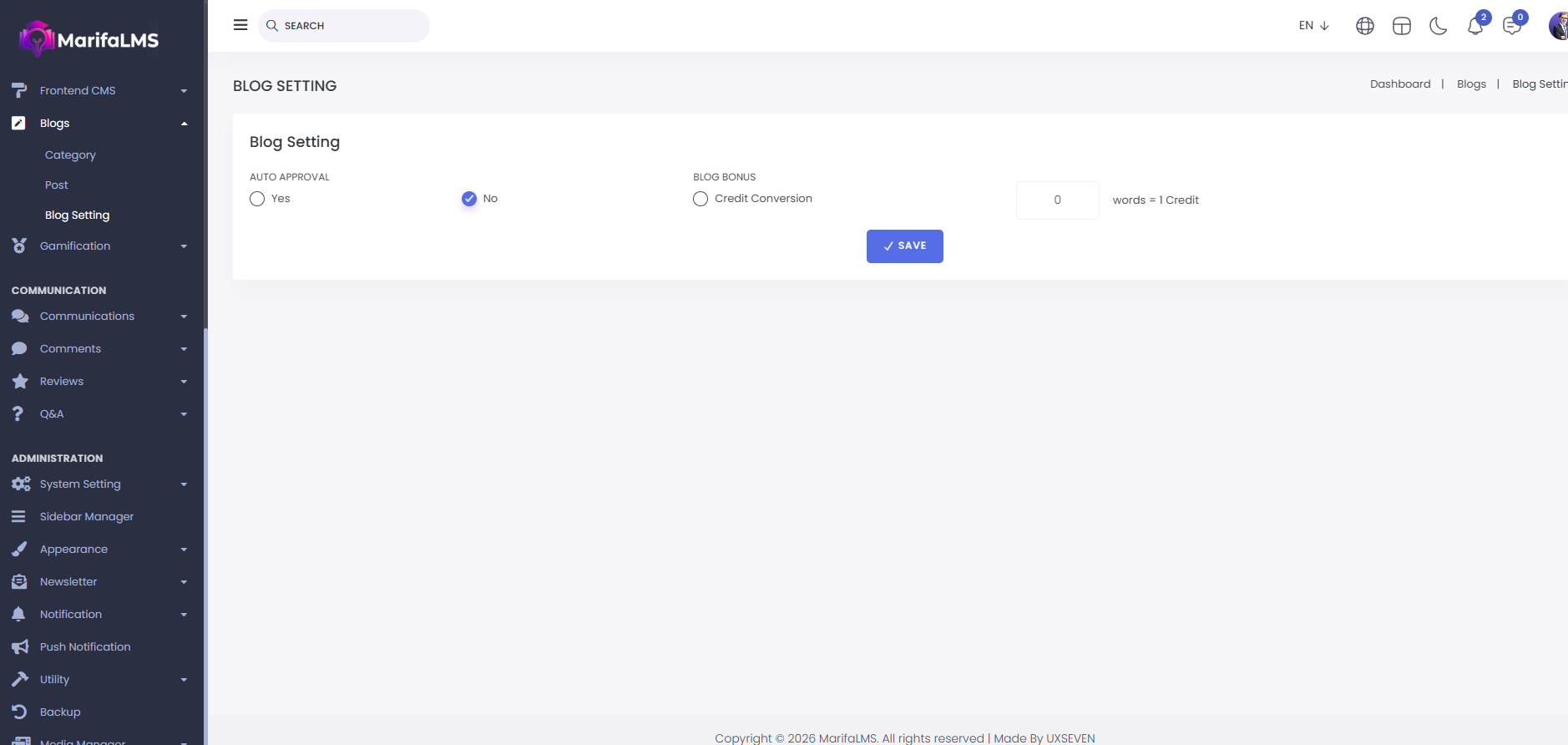Go to Dashboard breadcrumb link
This screenshot has width=1568, height=745.
[1400, 84]
